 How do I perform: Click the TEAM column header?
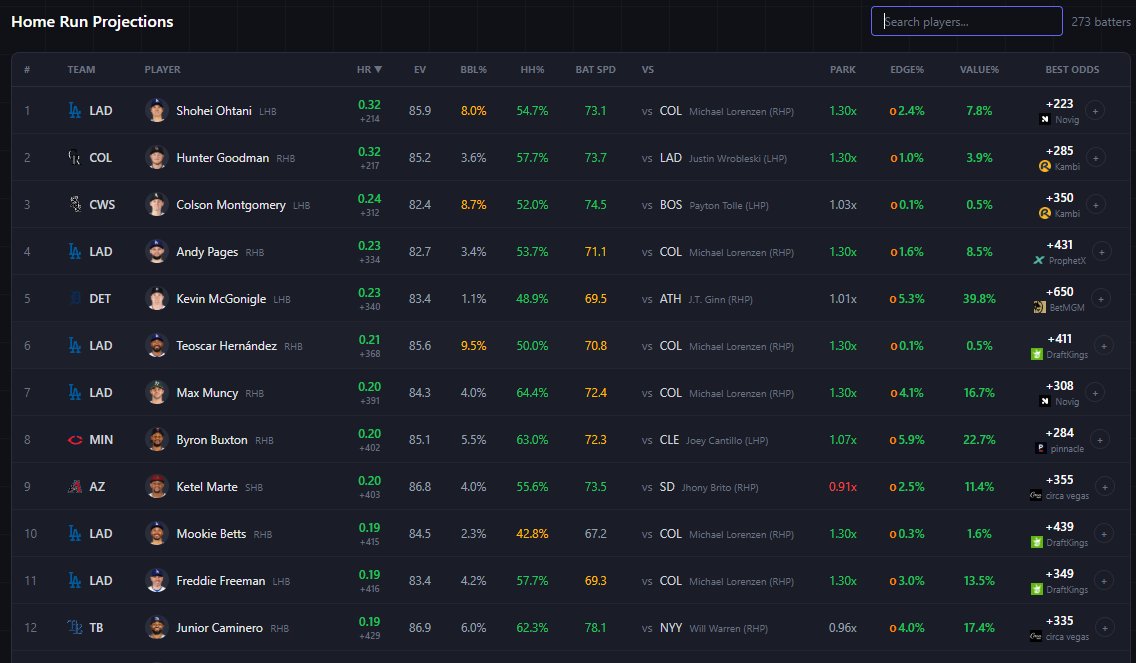(81, 70)
